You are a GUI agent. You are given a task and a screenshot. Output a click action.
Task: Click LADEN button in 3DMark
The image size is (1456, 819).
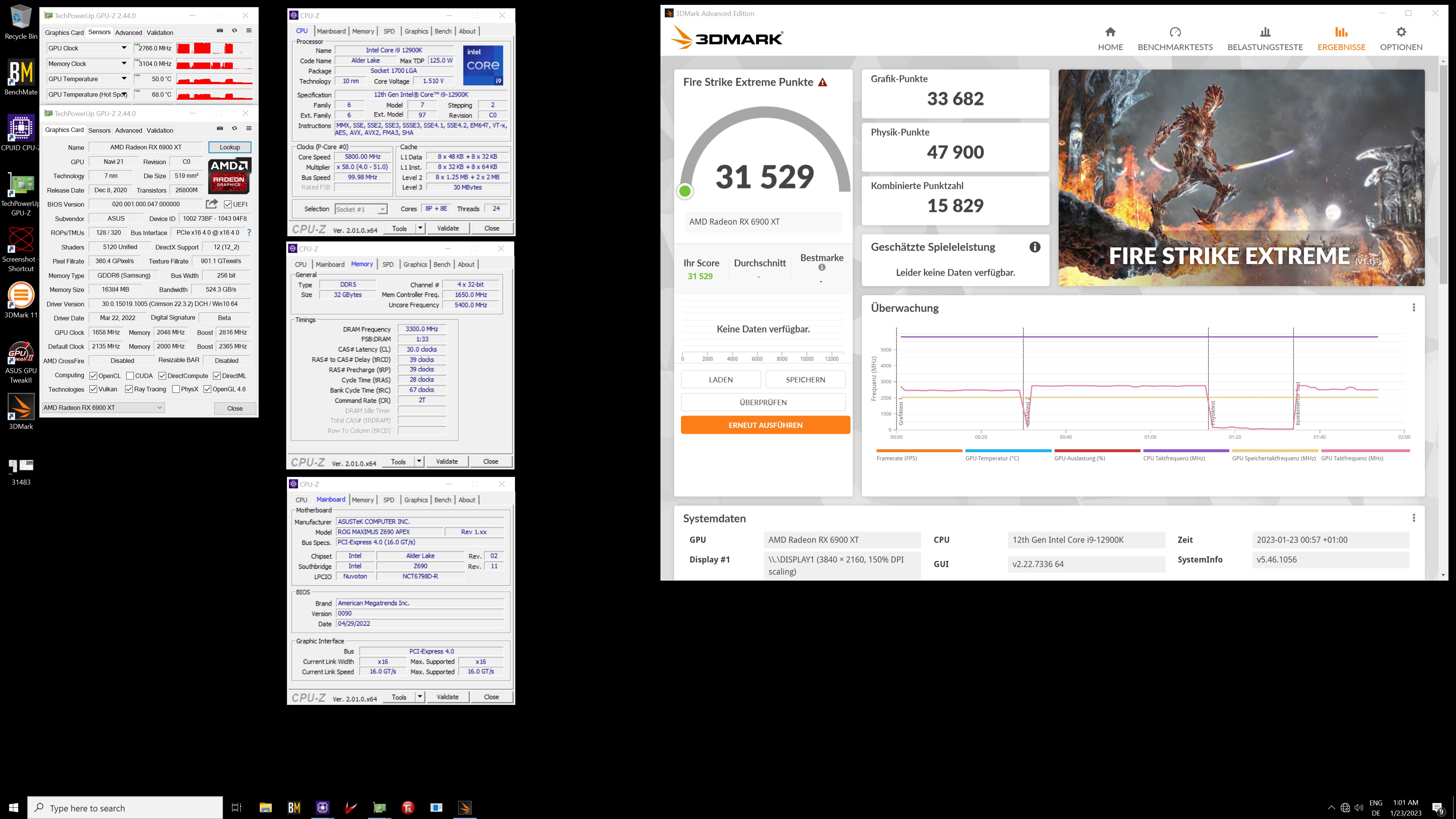click(721, 380)
